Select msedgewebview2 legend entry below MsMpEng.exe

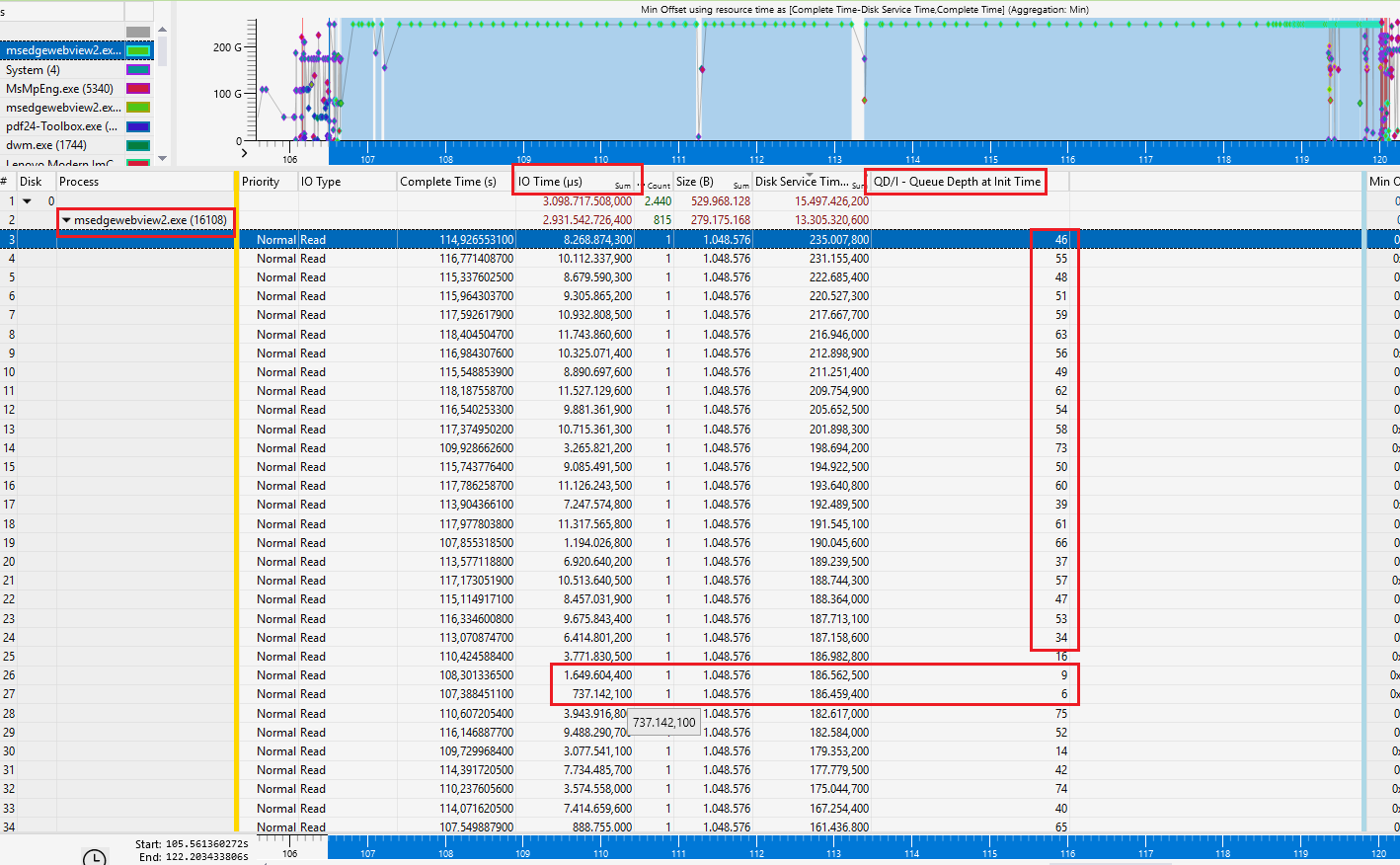pyautogui.click(x=63, y=108)
